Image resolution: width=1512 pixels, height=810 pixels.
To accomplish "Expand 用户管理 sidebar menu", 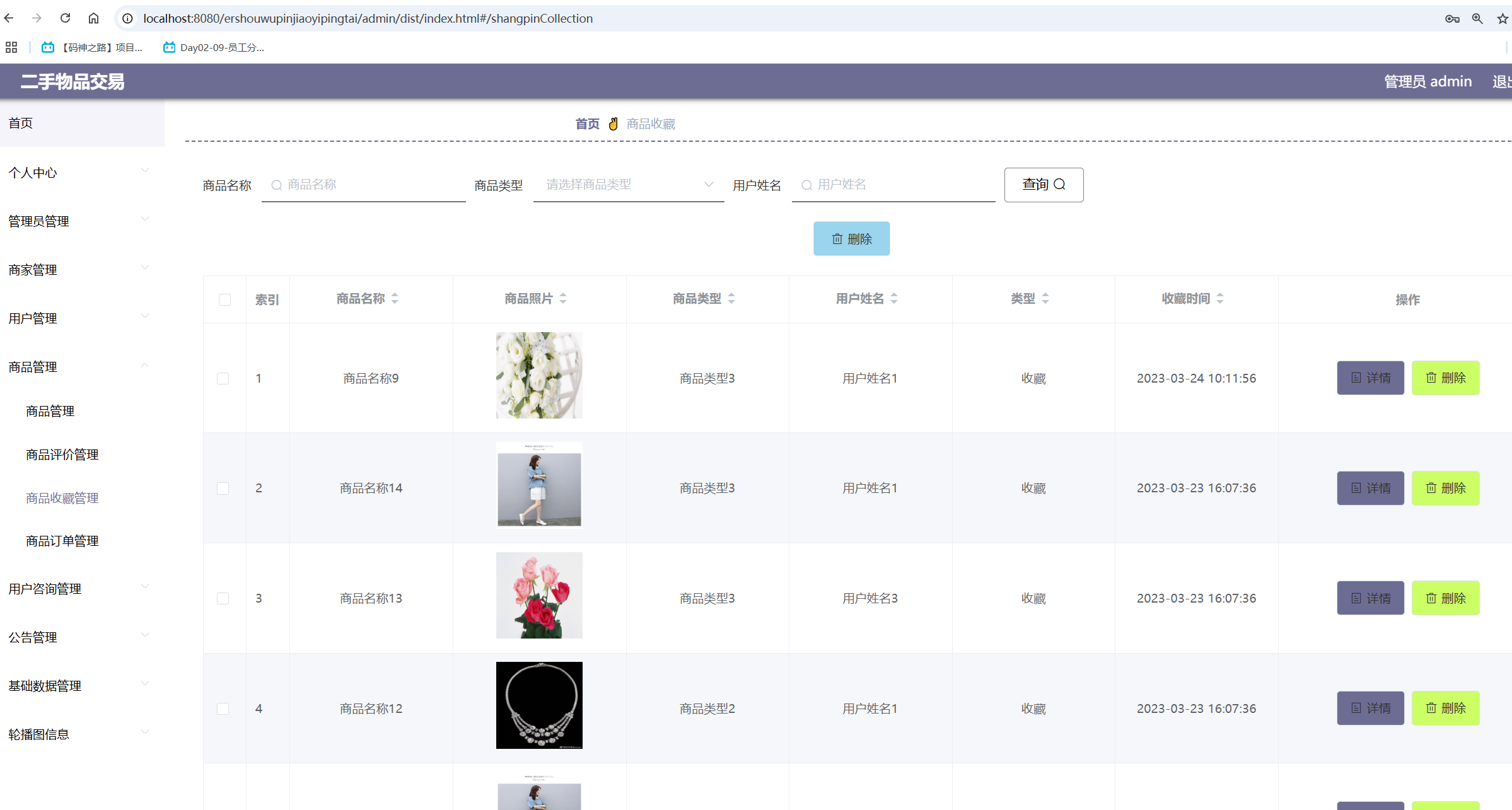I will click(x=82, y=318).
